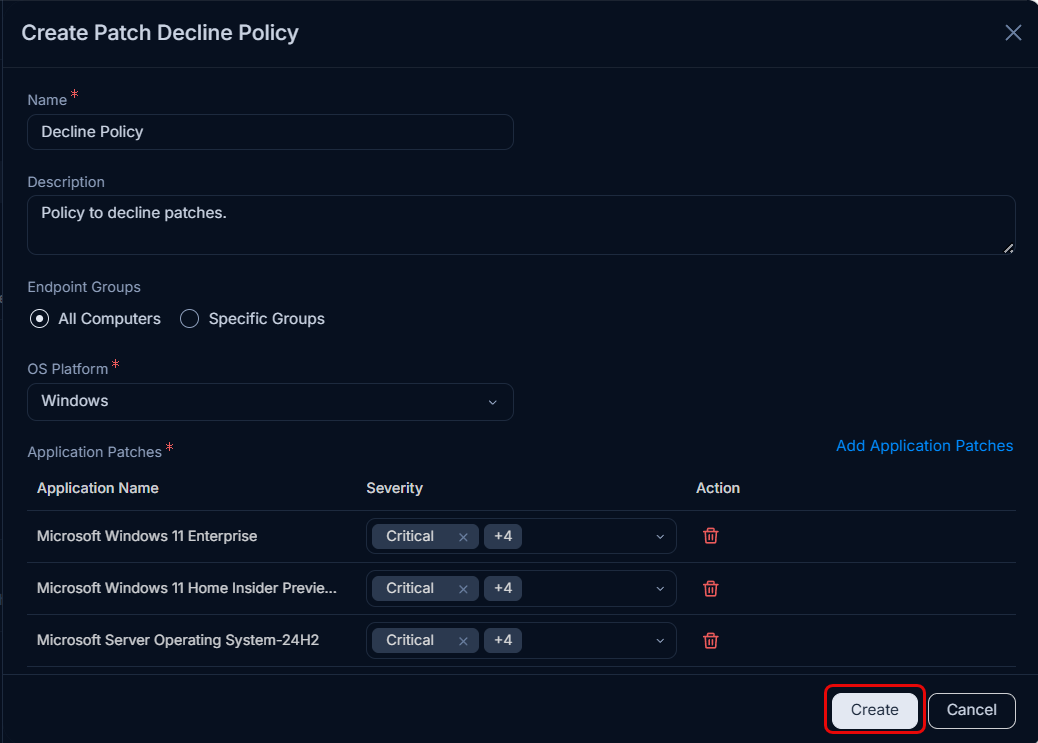Expand severity dropdown for Server Operating System-24H2
Screen dimensions: 1038x743
[x=660, y=641]
